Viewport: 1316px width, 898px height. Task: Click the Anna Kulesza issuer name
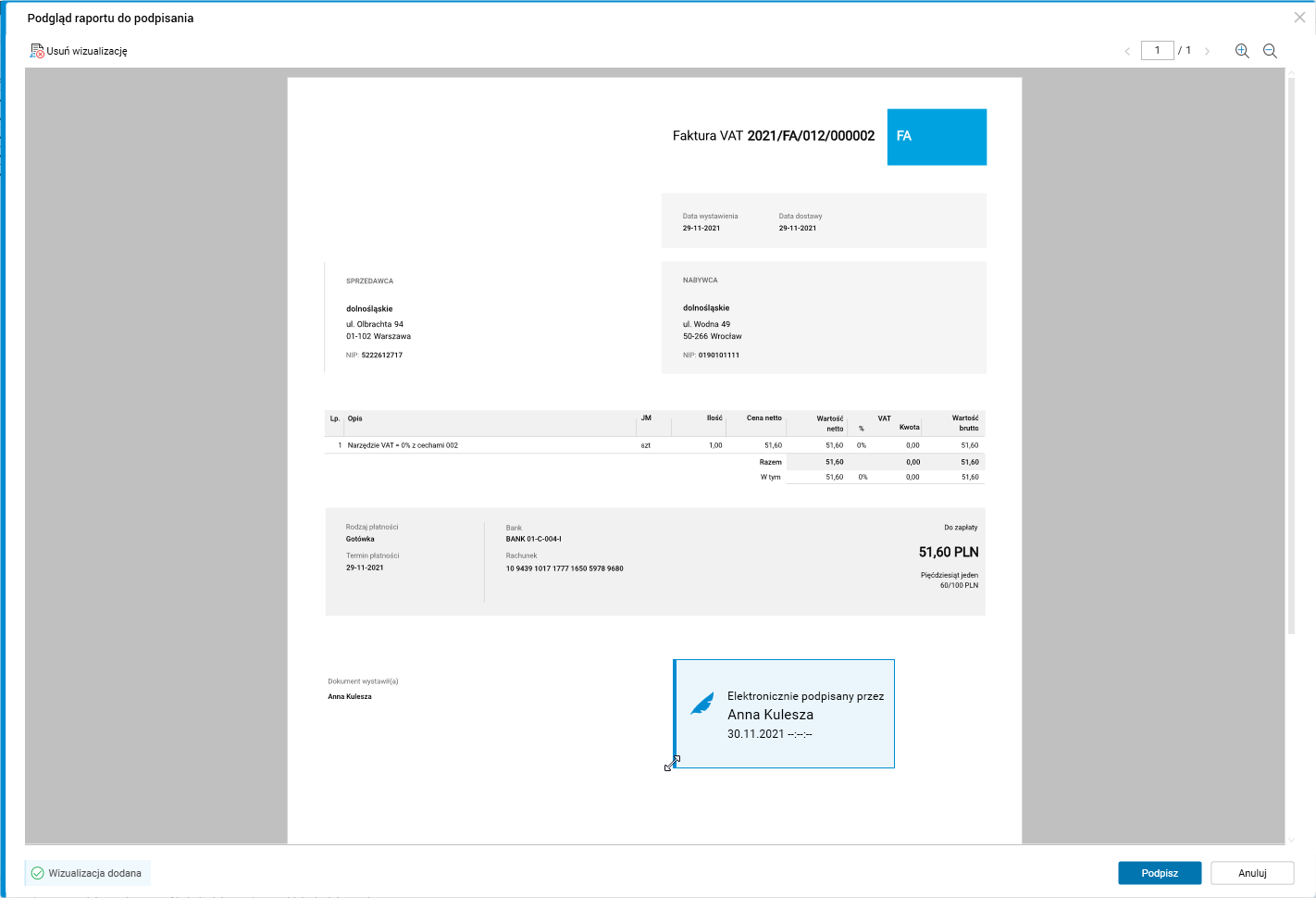click(x=350, y=697)
